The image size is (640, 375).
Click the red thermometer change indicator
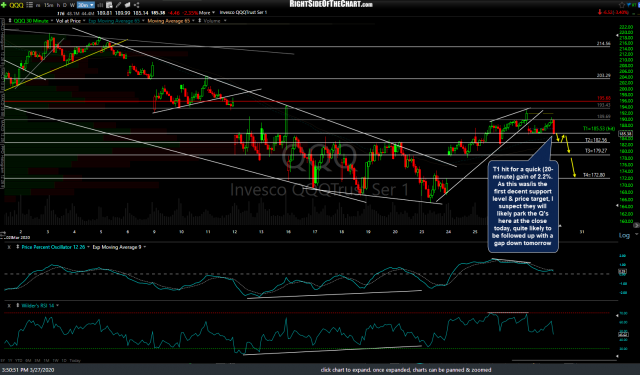click(x=600, y=12)
